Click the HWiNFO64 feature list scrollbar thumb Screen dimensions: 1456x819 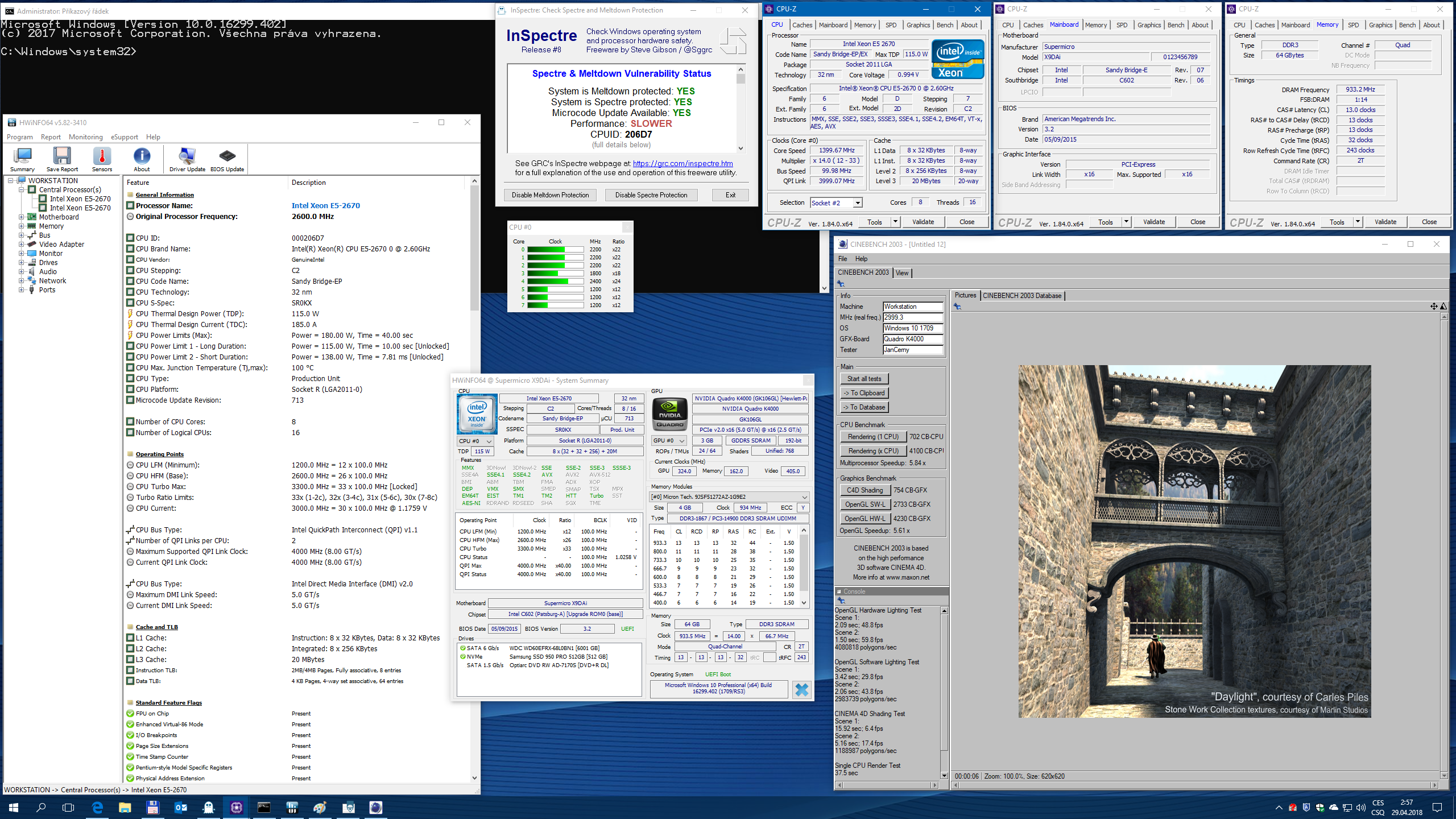coord(474,249)
